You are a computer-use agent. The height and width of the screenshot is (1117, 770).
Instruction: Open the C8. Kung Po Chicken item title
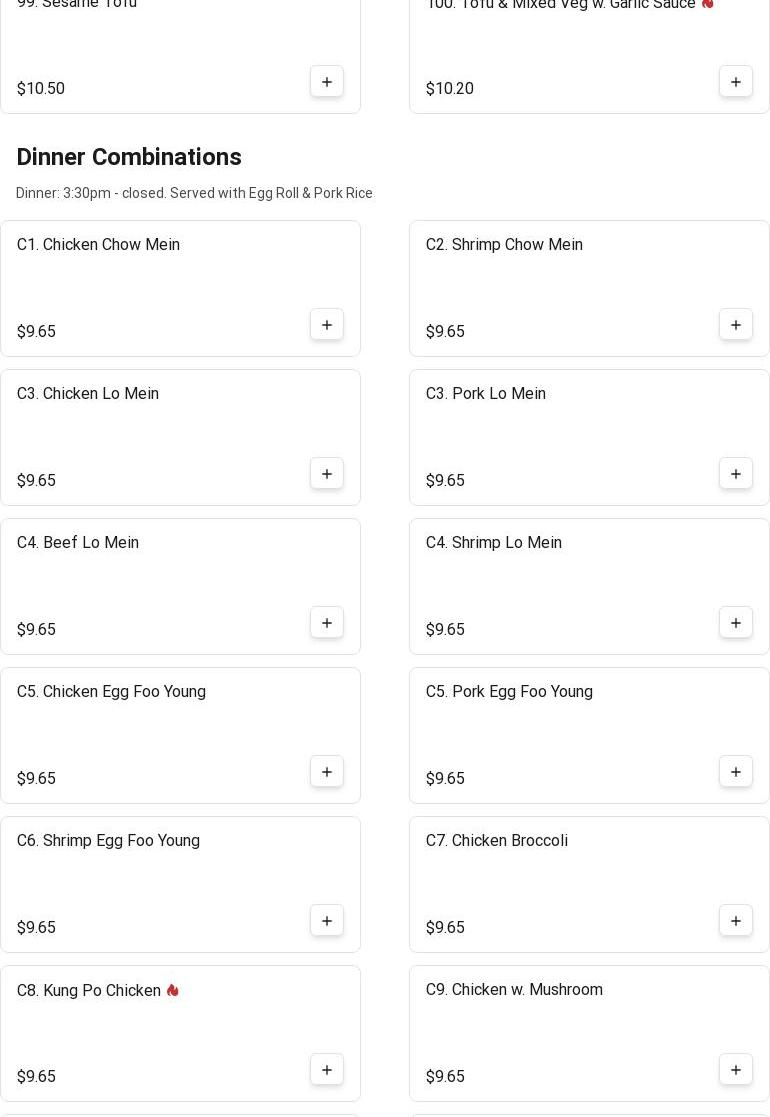(89, 990)
